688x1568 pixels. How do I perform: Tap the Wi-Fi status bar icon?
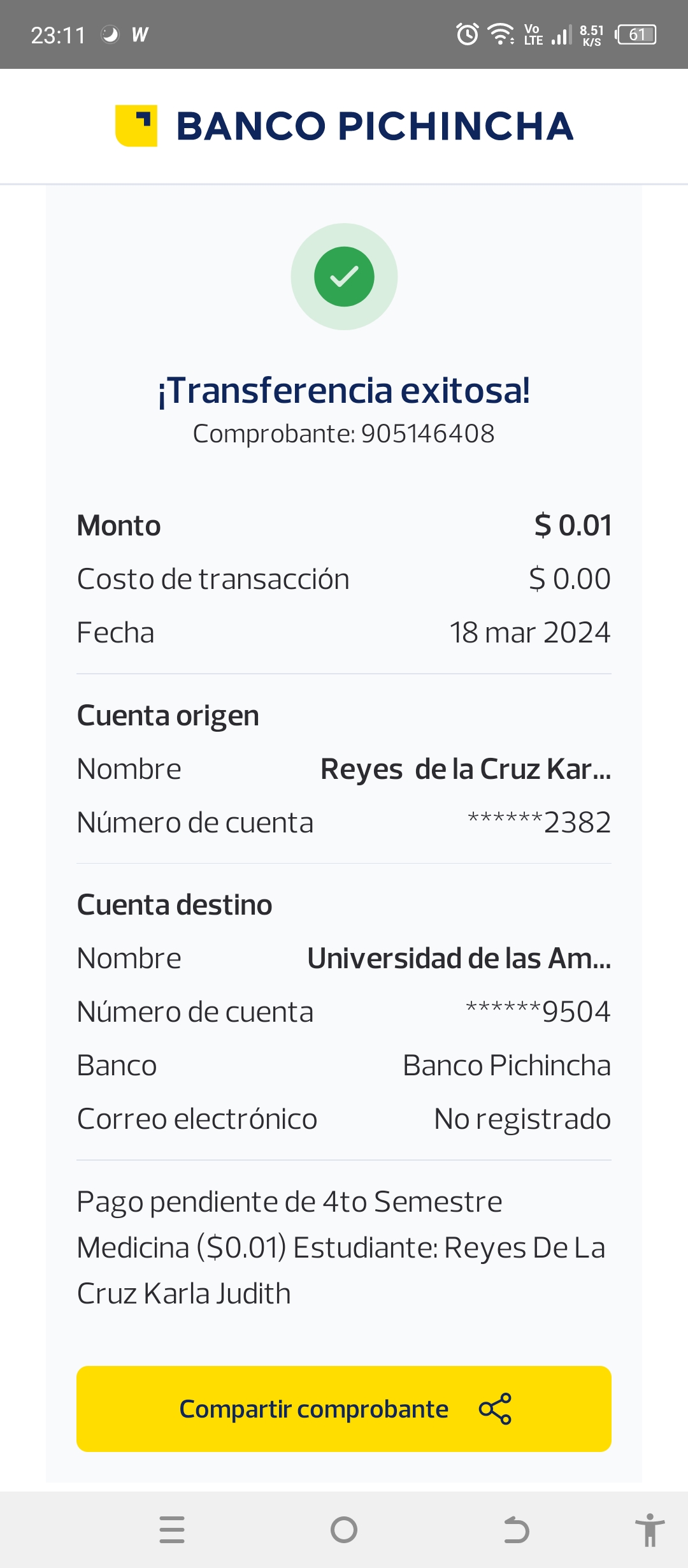tap(501, 34)
